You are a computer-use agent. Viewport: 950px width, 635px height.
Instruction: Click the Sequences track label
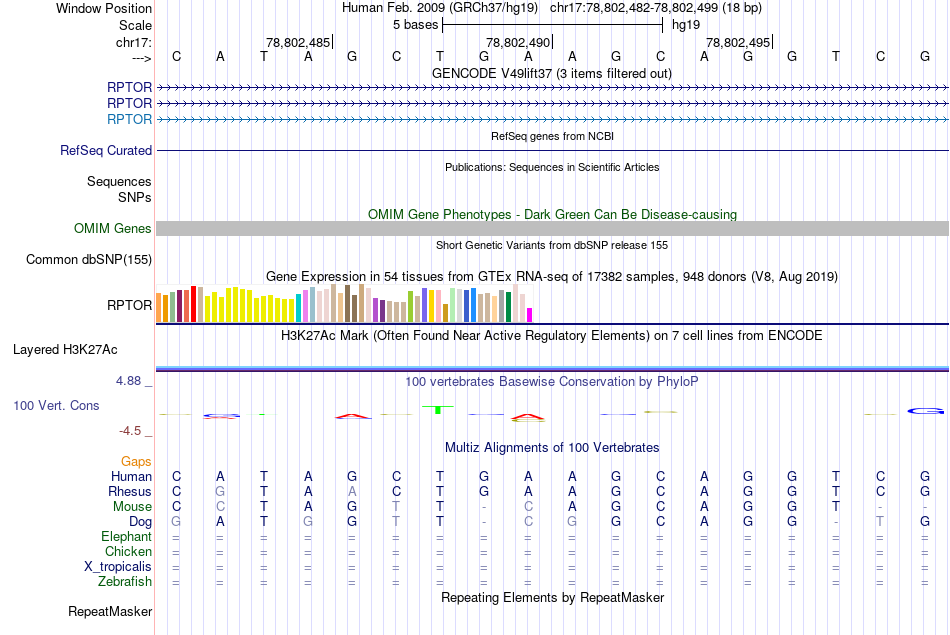(x=119, y=181)
